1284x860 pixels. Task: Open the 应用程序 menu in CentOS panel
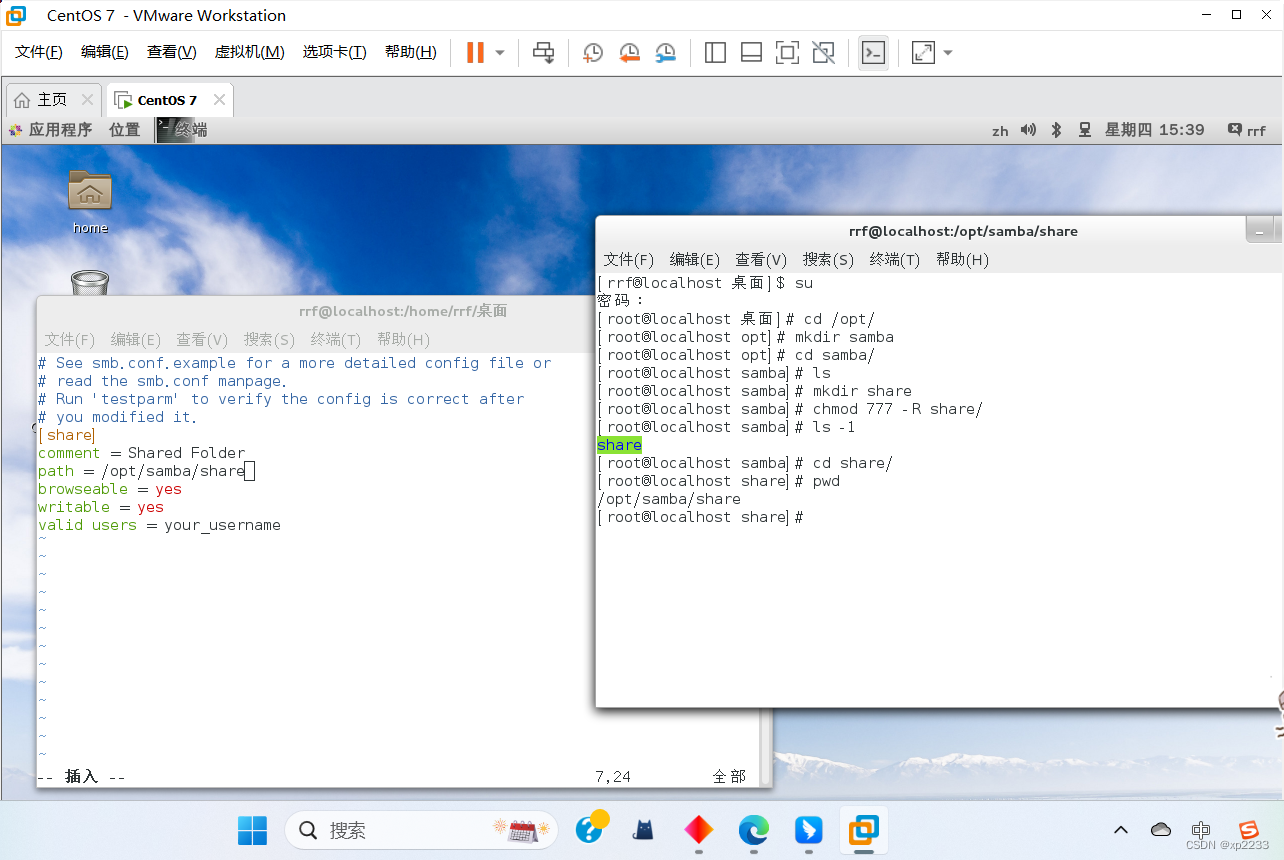point(51,130)
